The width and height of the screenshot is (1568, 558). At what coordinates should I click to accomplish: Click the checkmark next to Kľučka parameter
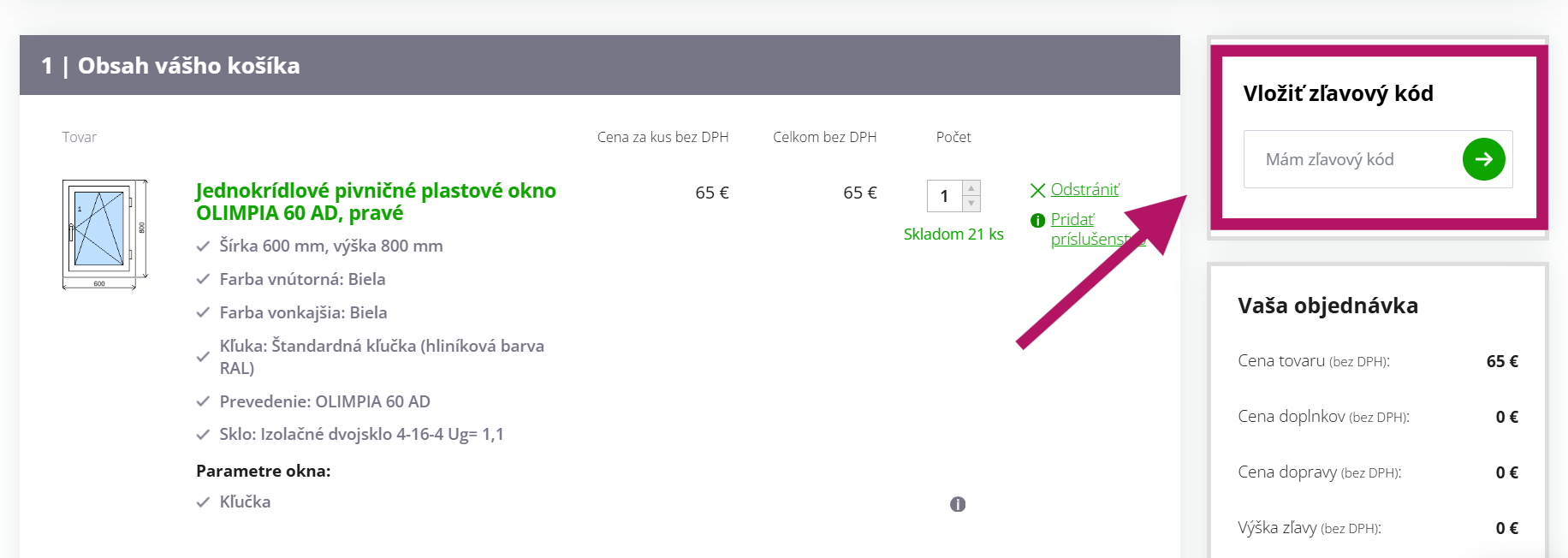click(x=203, y=502)
